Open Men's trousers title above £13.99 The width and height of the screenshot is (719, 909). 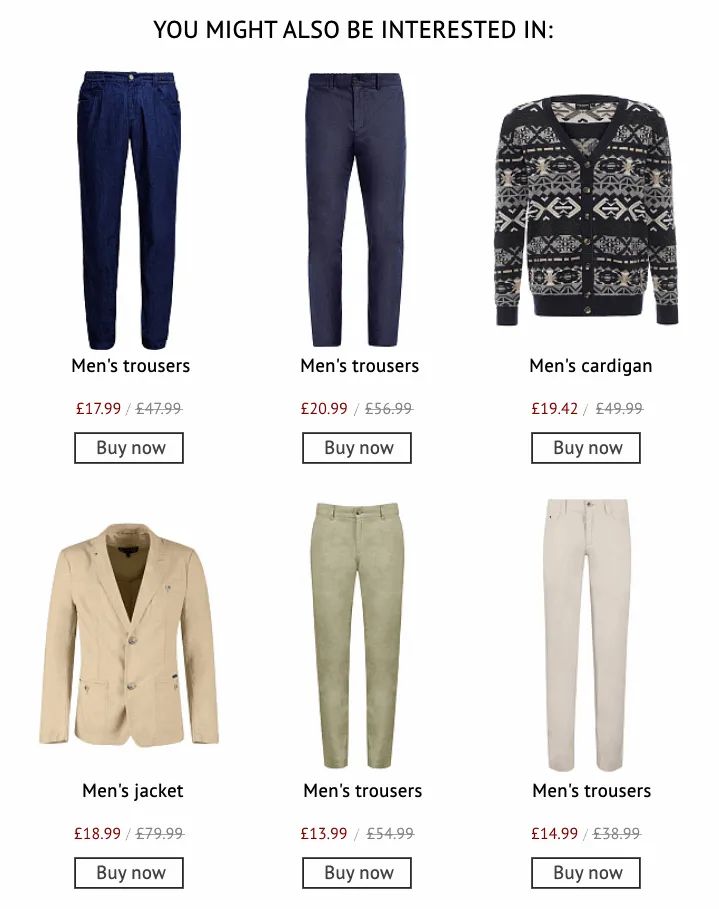pyautogui.click(x=362, y=791)
